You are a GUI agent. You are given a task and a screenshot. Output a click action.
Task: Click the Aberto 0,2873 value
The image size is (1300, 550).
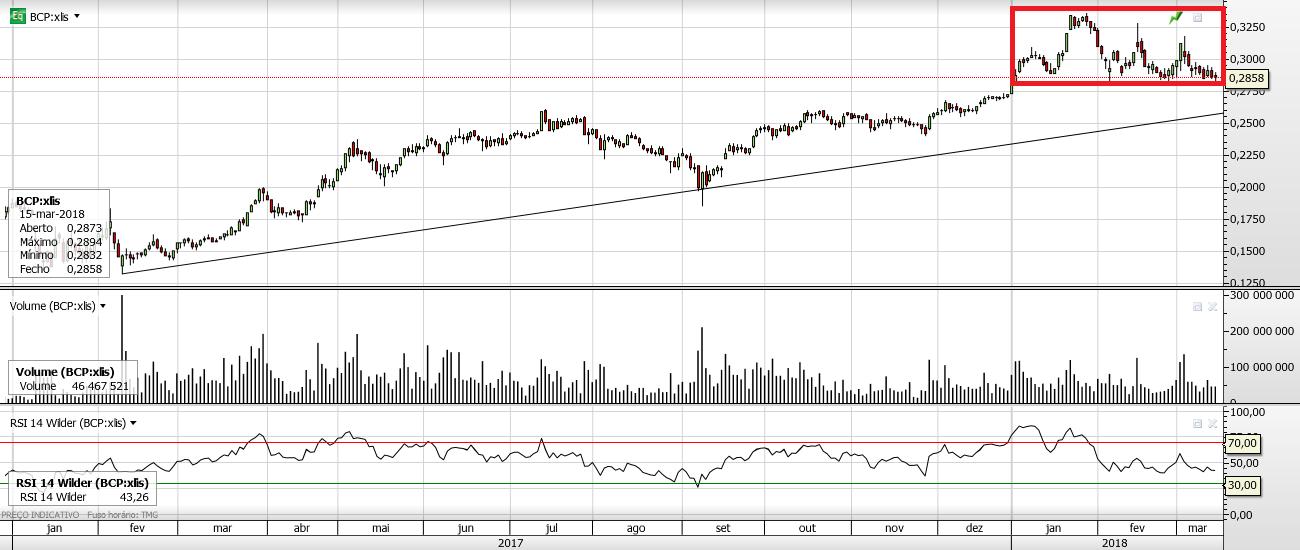point(85,227)
